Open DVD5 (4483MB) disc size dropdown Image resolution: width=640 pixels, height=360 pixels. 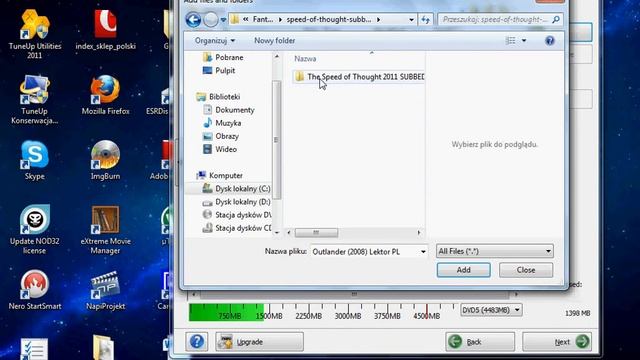pyautogui.click(x=491, y=310)
